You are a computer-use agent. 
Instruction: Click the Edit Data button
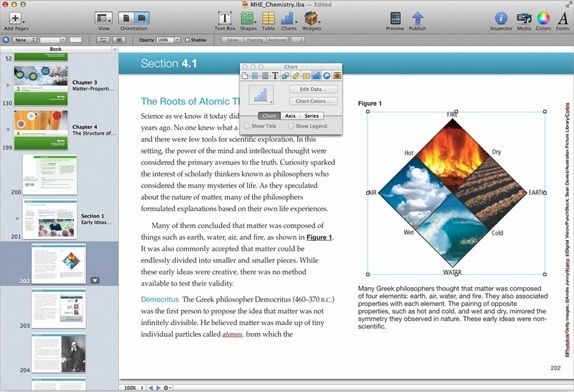(313, 89)
